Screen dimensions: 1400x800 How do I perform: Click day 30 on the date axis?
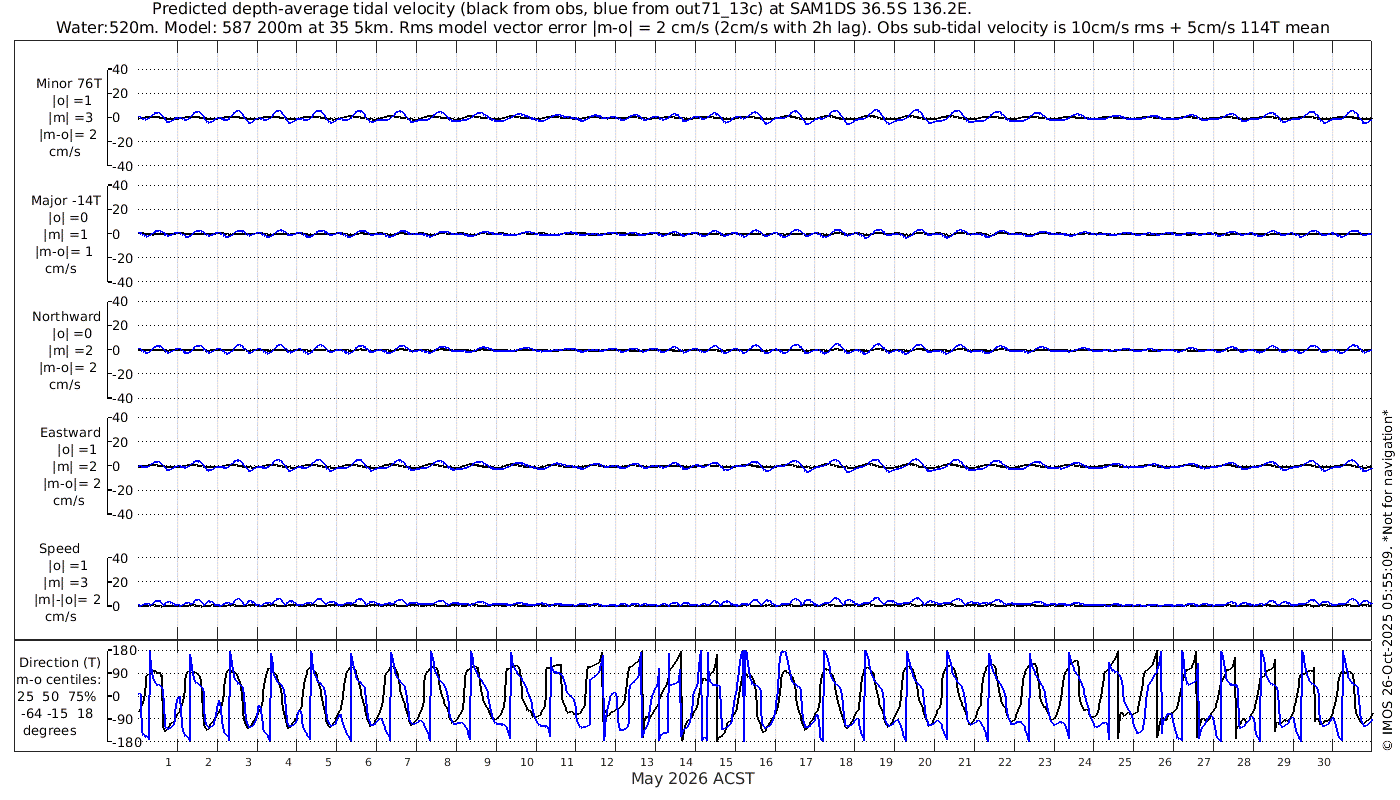1324,762
